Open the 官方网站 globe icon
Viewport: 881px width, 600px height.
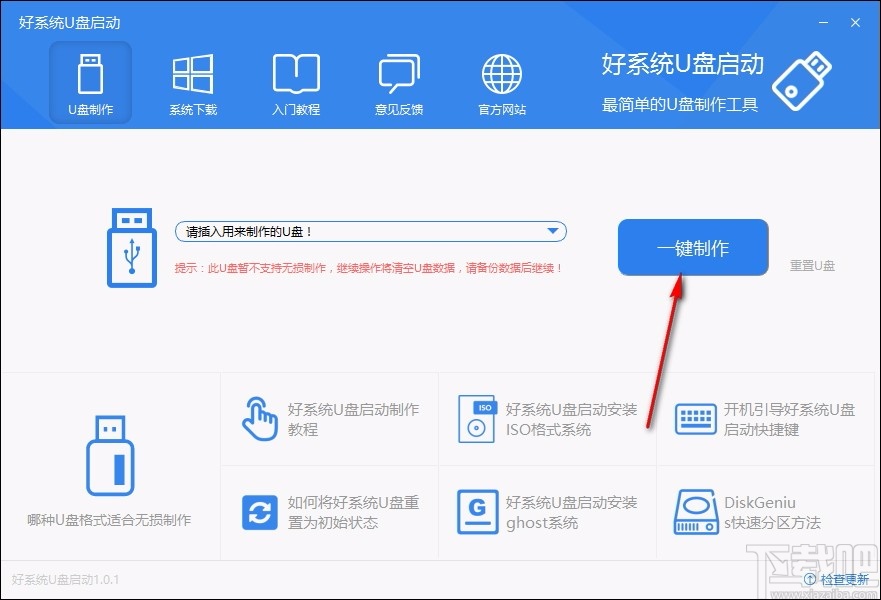(x=500, y=72)
